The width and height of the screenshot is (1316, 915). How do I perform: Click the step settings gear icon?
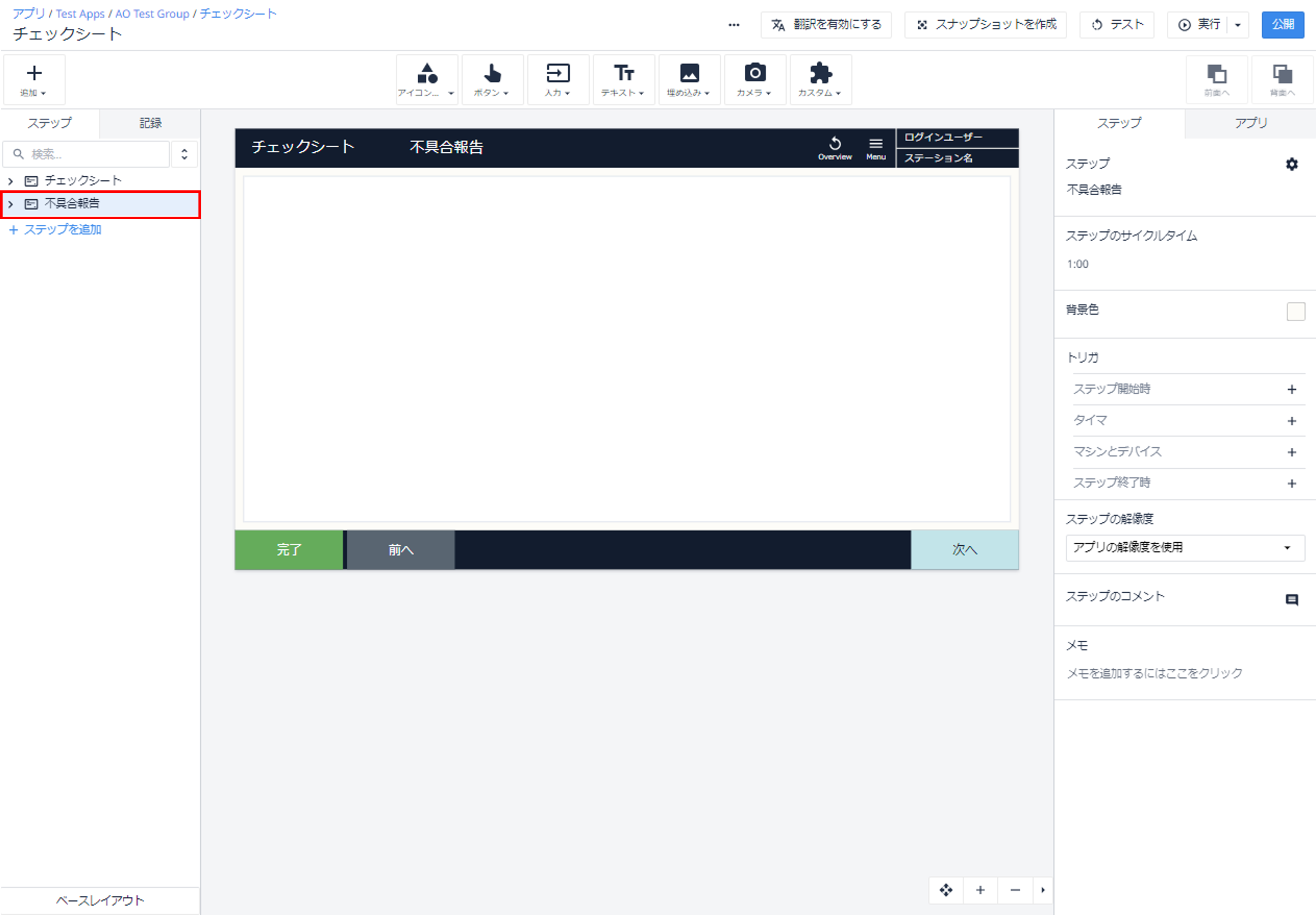(x=1291, y=165)
